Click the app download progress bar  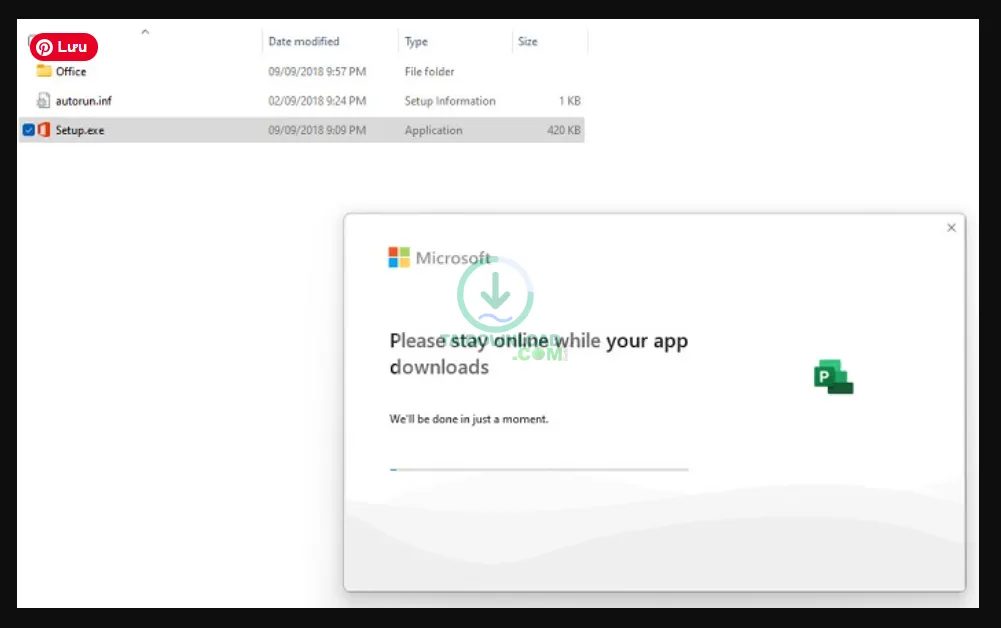click(538, 469)
